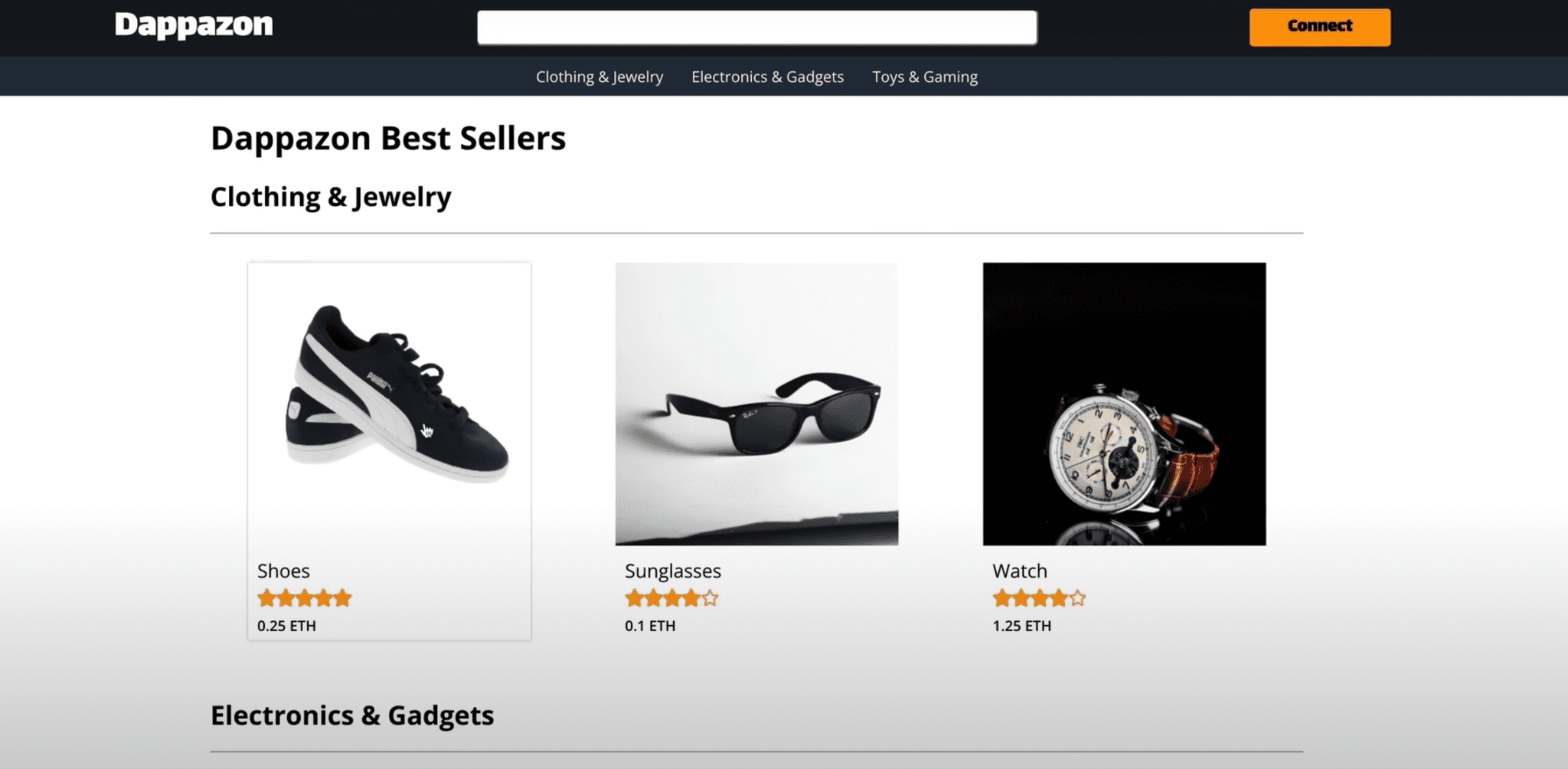
Task: Focus the search input field
Action: click(x=756, y=28)
